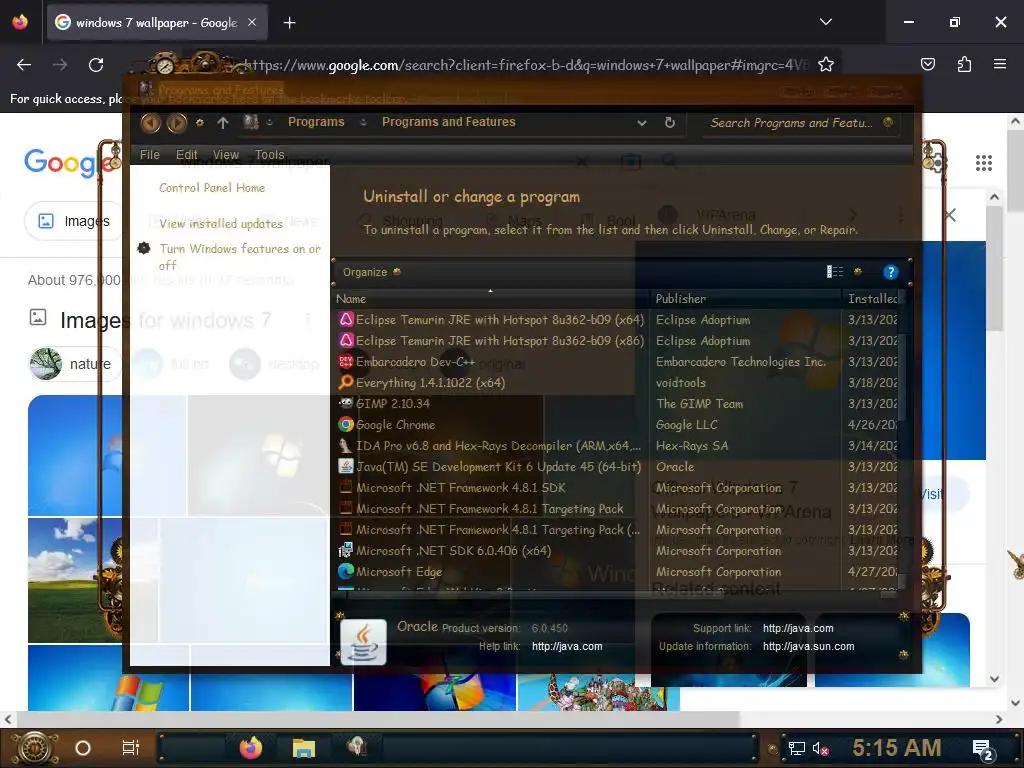Open the view options dropdown arrow
Viewport: 1024px width, 768px height.
(858, 272)
